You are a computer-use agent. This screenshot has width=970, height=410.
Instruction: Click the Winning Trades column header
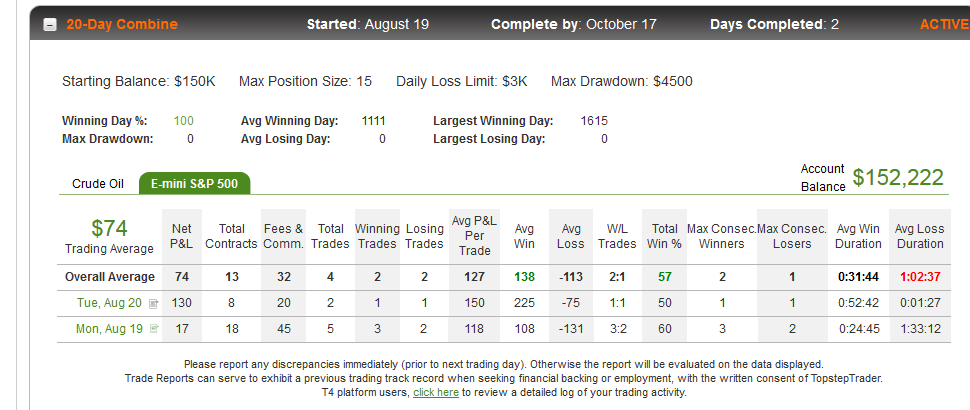tap(377, 236)
